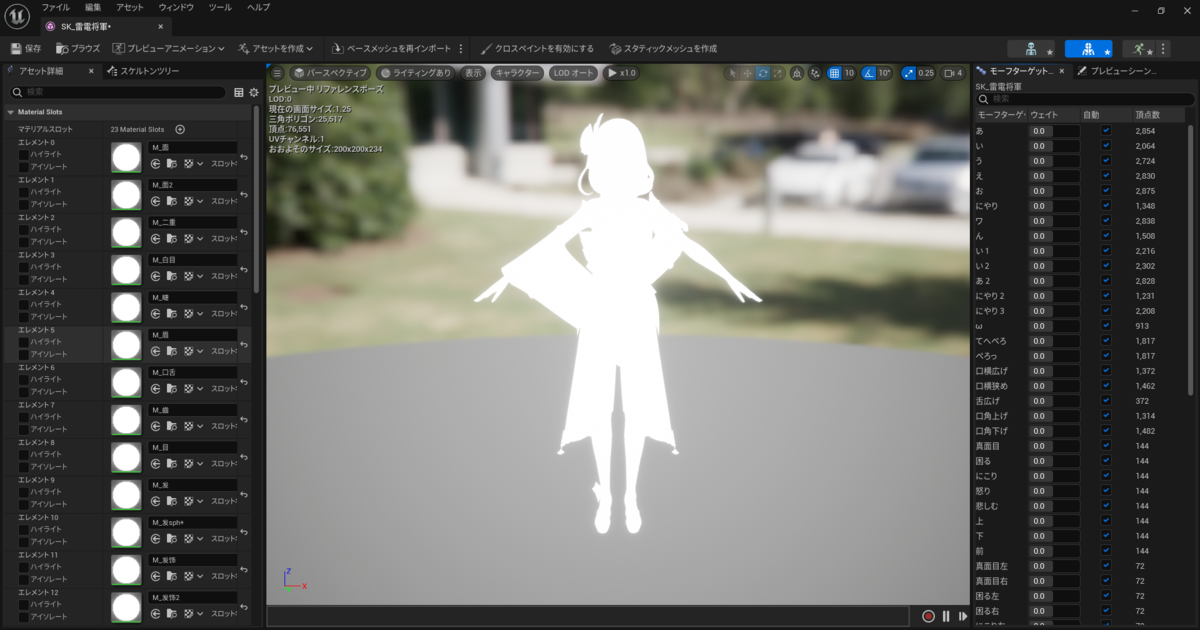Open the 編集 menu
The image size is (1200, 630).
point(93,7)
